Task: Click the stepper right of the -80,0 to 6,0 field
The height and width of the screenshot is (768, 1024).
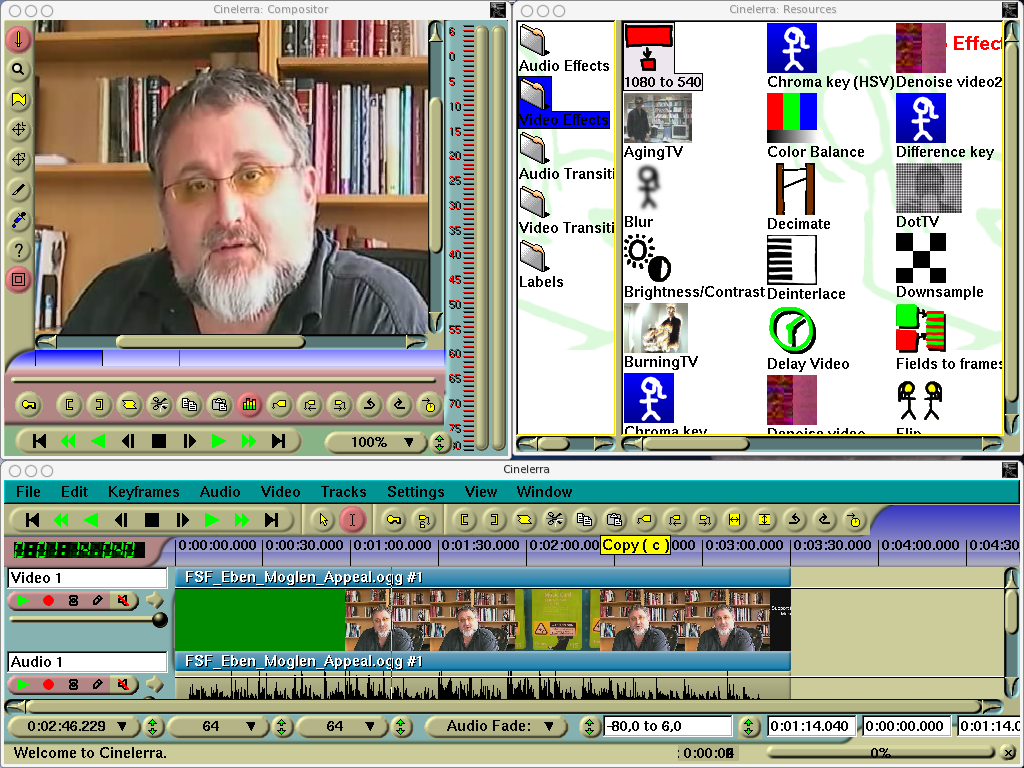Action: click(748, 727)
